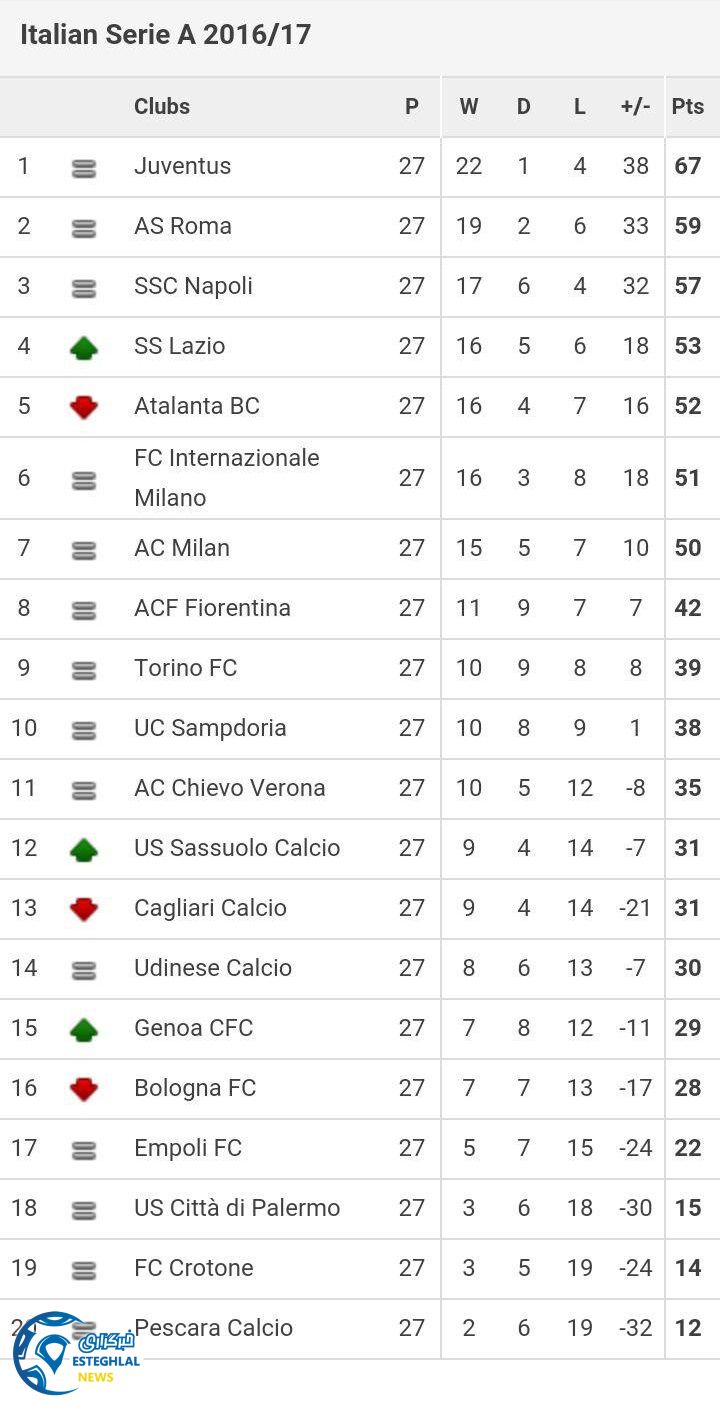Image resolution: width=720 pixels, height=1417 pixels.
Task: Click Juventus's 67 points value
Action: [688, 166]
